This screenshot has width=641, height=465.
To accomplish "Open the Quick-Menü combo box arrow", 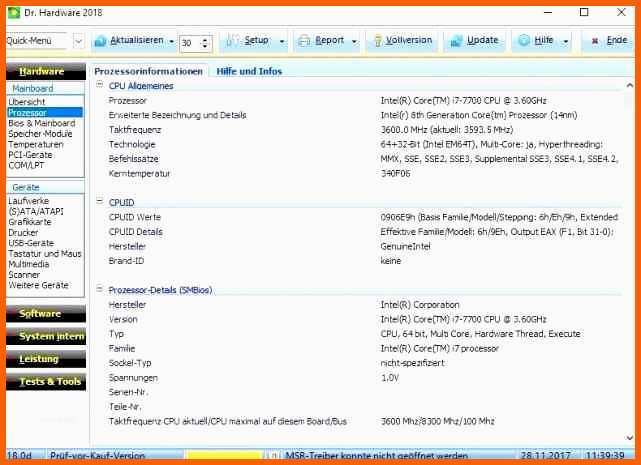I will [78, 41].
